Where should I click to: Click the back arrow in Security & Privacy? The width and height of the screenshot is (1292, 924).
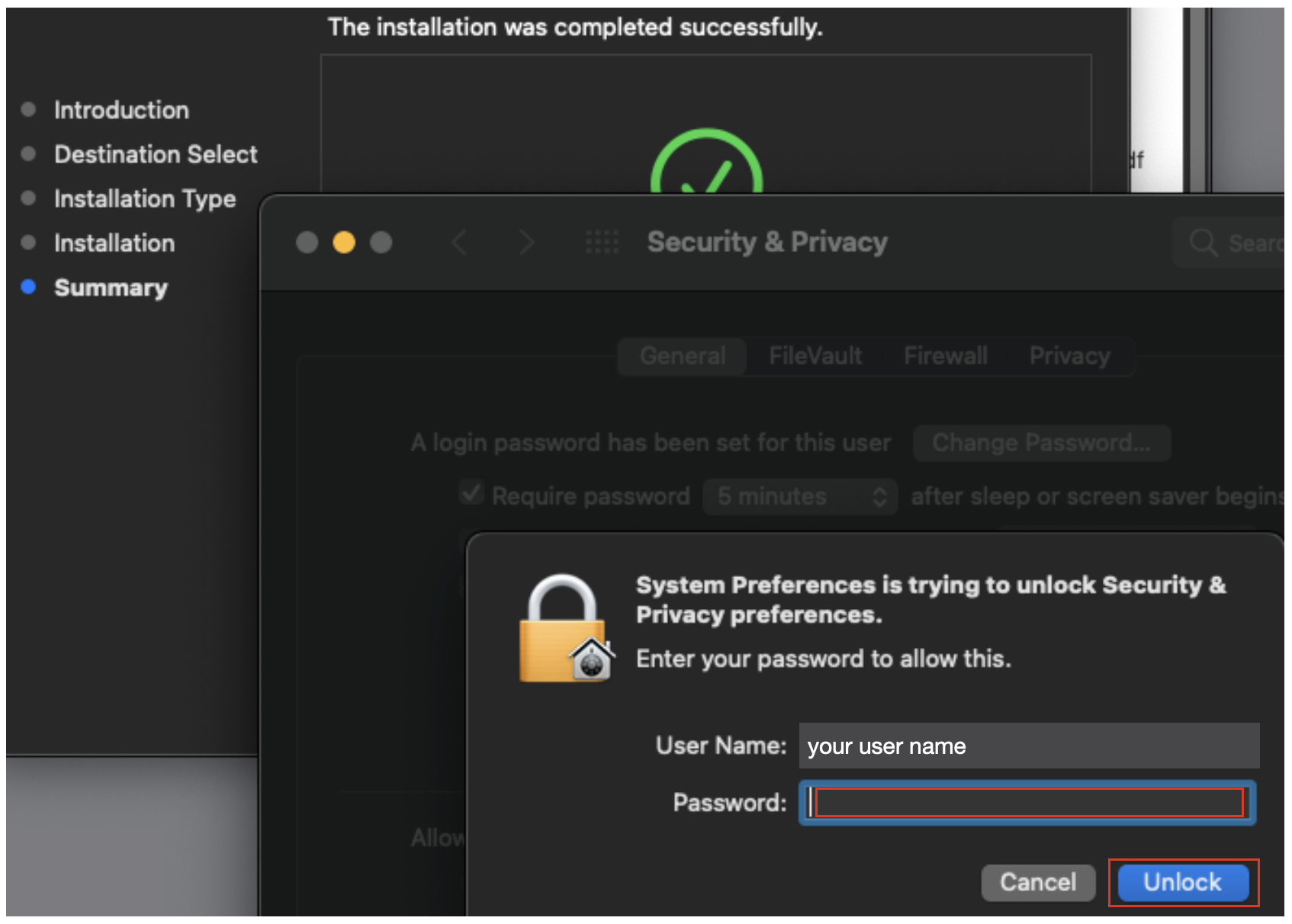click(459, 242)
